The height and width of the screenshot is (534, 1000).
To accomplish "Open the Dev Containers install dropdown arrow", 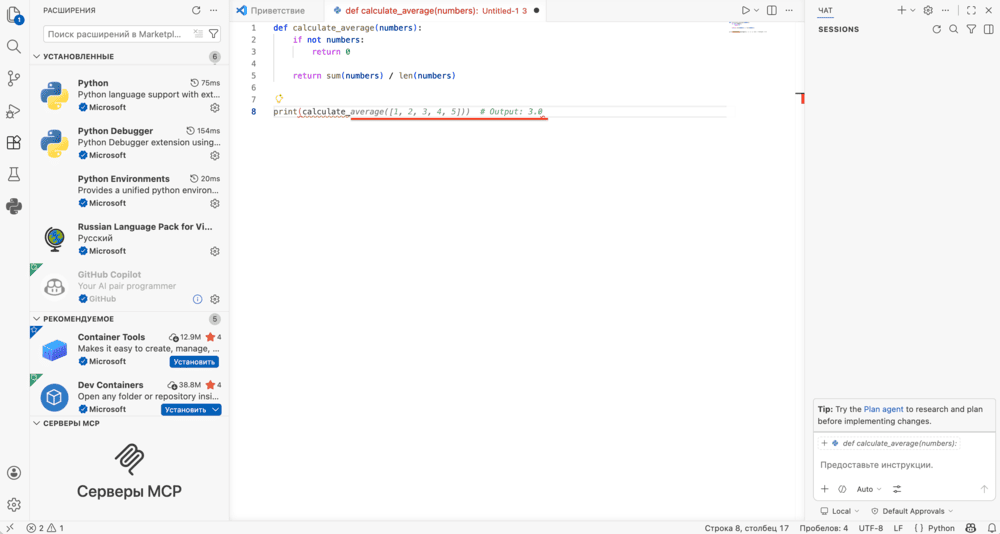I will (216, 410).
